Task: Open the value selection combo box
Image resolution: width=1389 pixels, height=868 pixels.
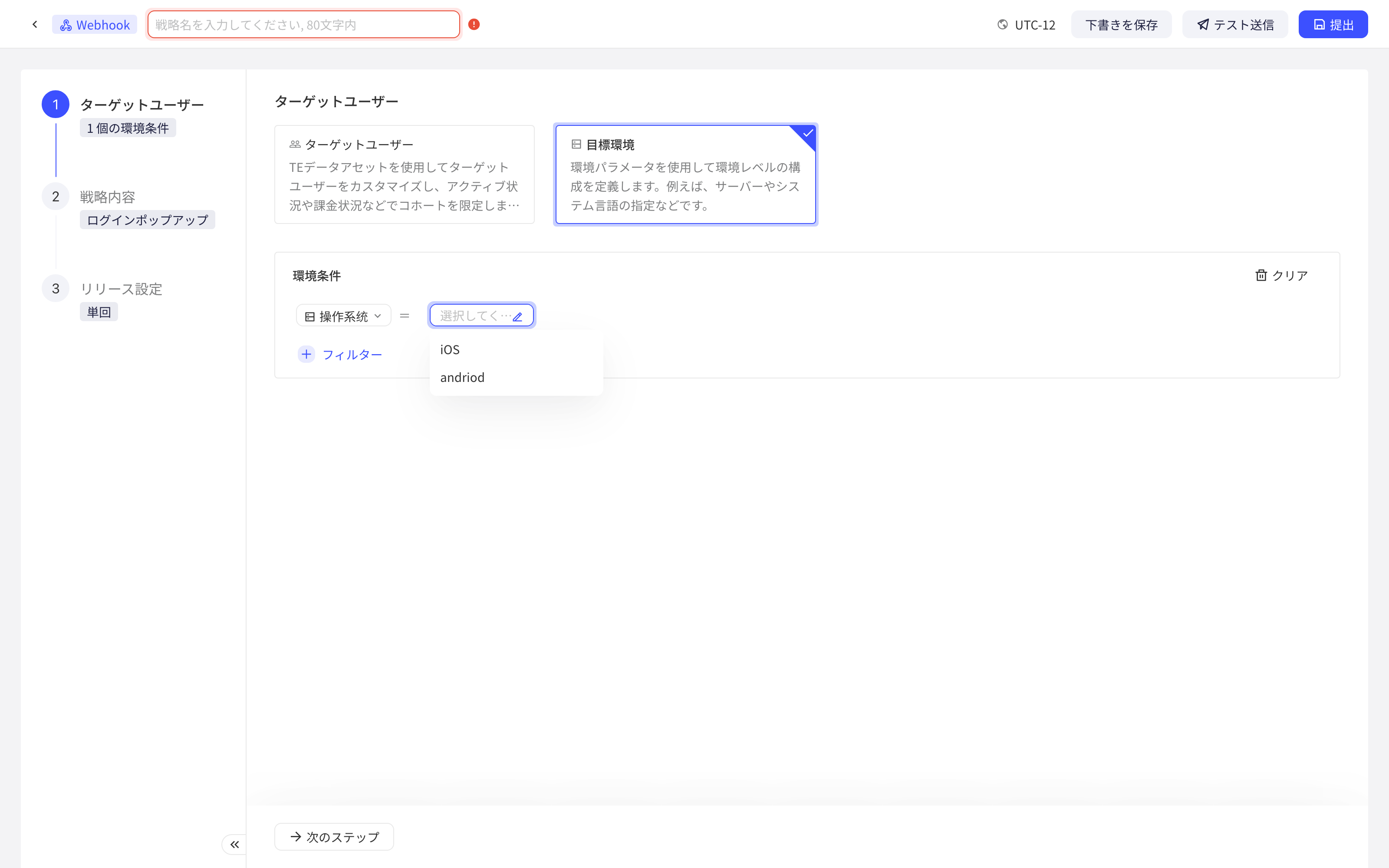Action: click(x=481, y=316)
